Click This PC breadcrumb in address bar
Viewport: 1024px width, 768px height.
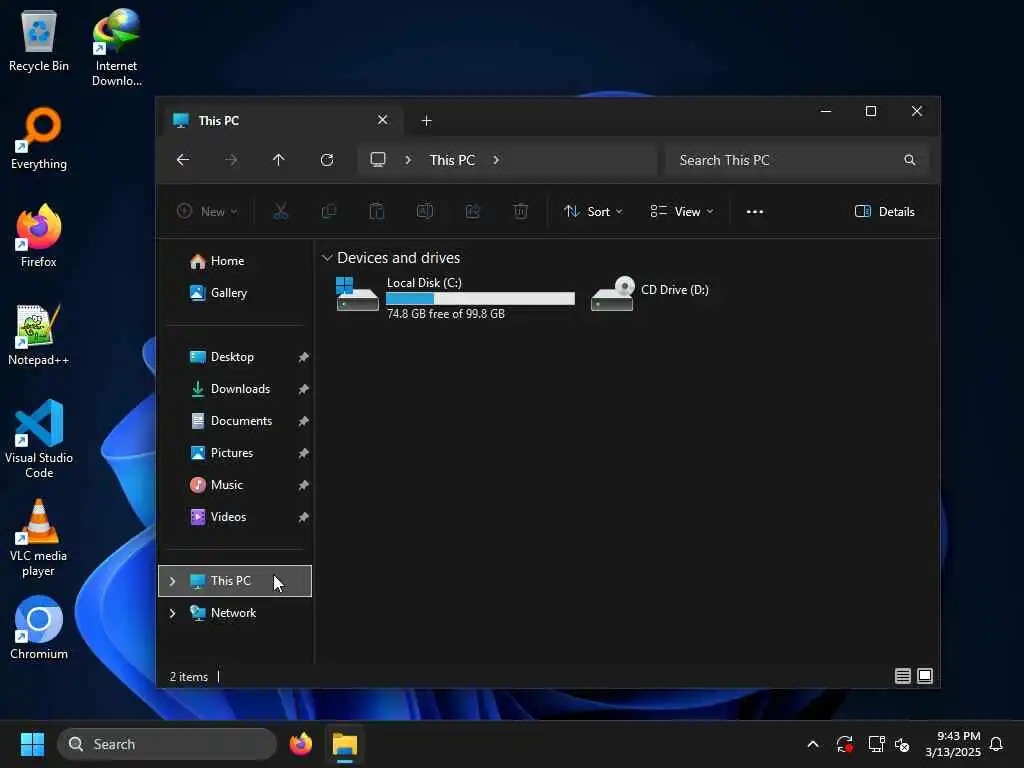tap(452, 160)
